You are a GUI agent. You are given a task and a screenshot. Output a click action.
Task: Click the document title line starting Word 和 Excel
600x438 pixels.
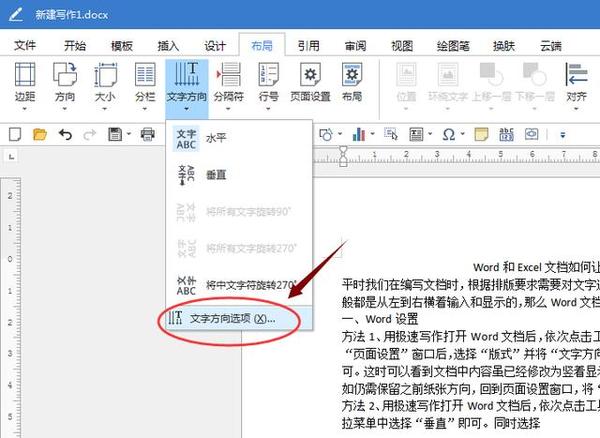(536, 267)
